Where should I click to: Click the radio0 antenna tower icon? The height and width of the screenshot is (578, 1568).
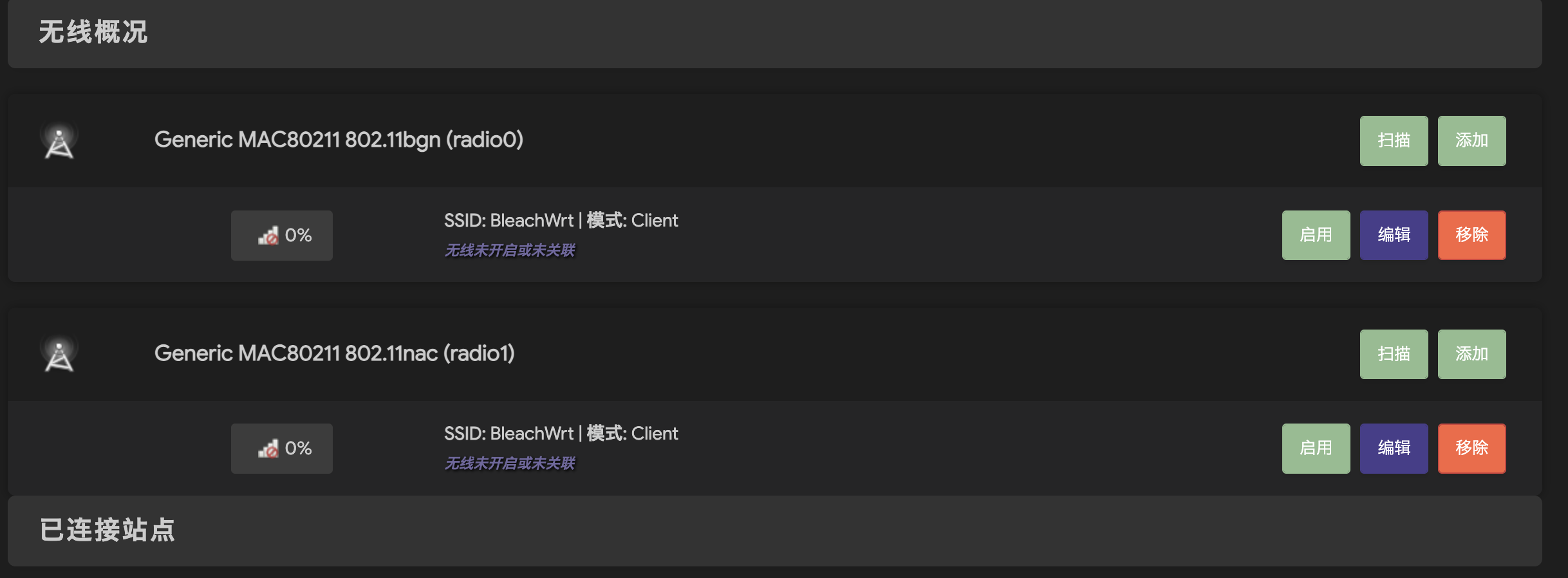click(x=59, y=141)
